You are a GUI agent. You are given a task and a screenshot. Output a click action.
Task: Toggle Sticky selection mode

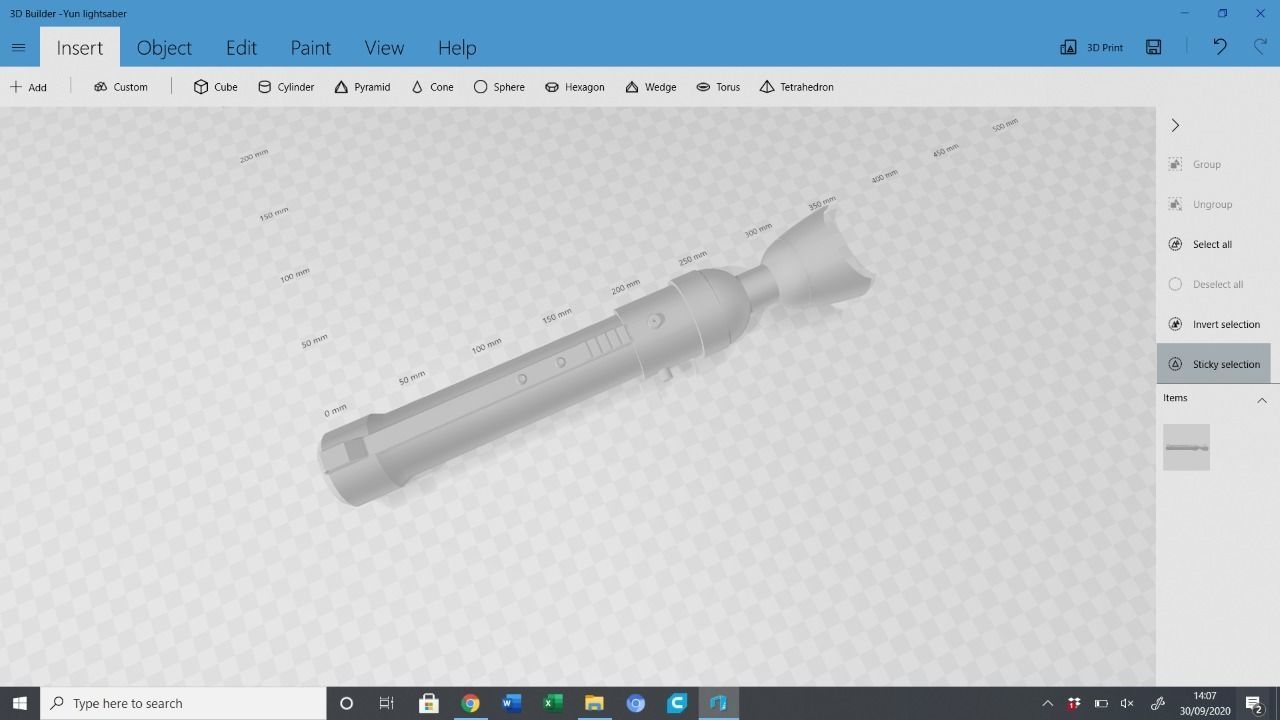pyautogui.click(x=1213, y=364)
